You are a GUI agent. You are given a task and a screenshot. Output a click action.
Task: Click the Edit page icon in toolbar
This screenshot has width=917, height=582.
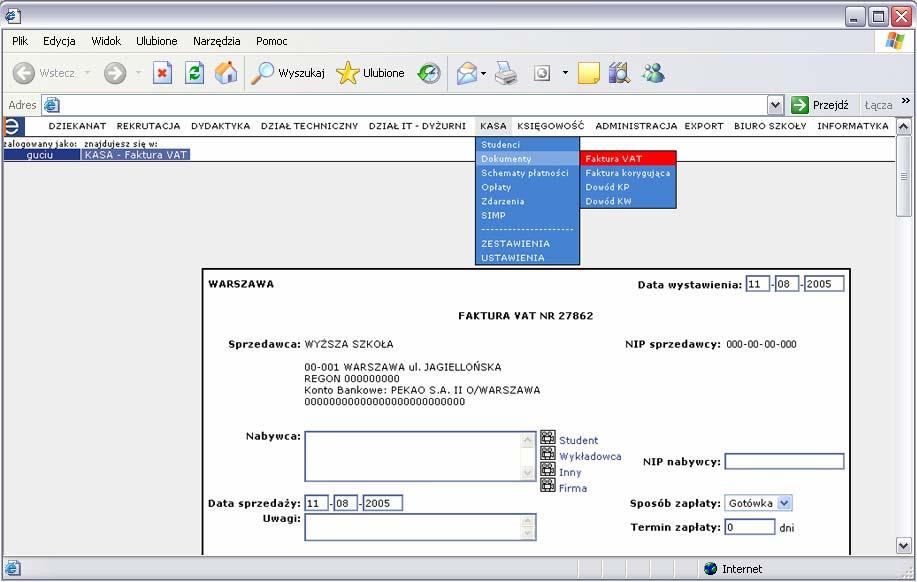point(542,73)
